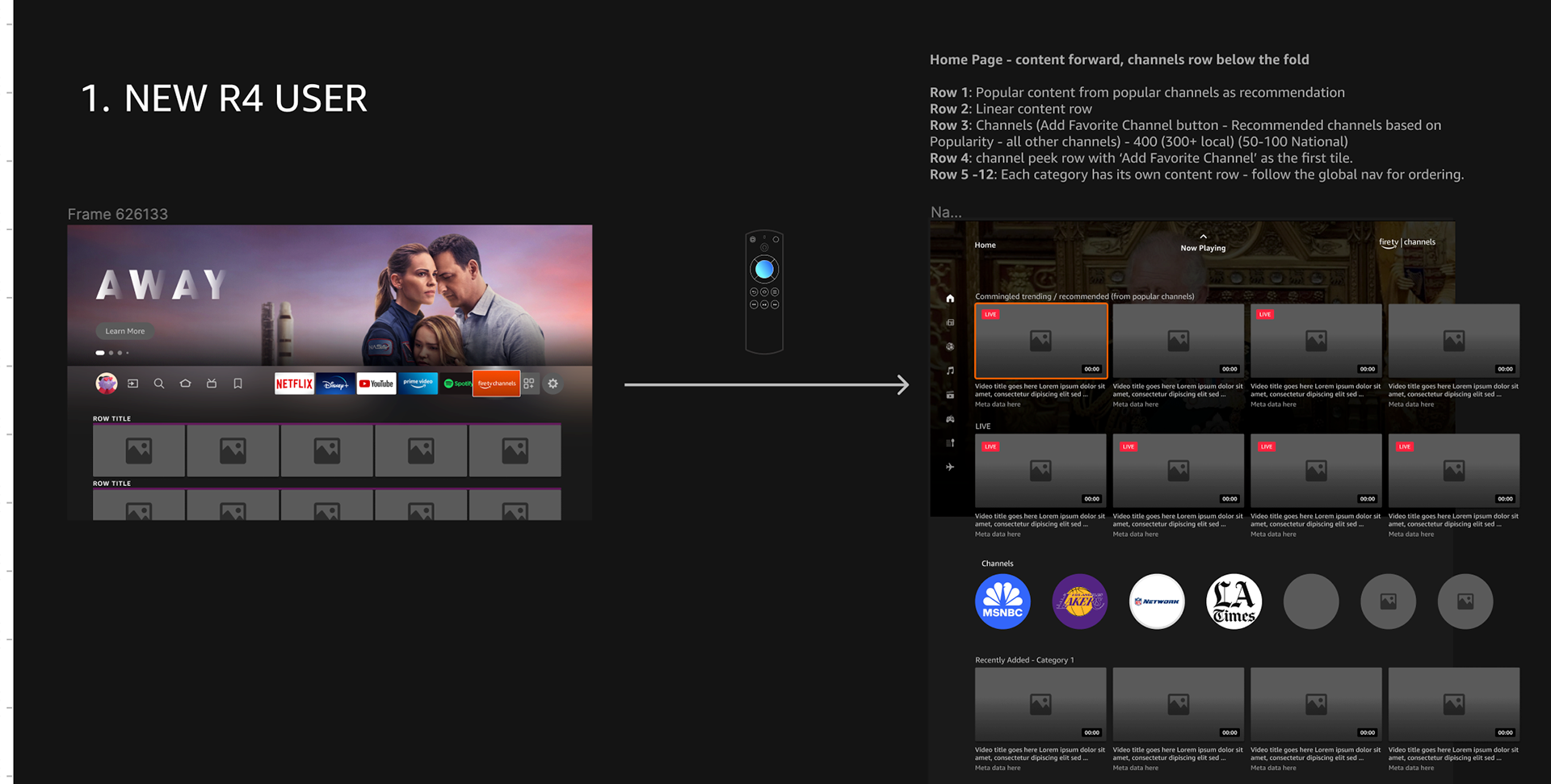The height and width of the screenshot is (784, 1551).
Task: Open the NFL Network channel circle
Action: (x=1157, y=602)
